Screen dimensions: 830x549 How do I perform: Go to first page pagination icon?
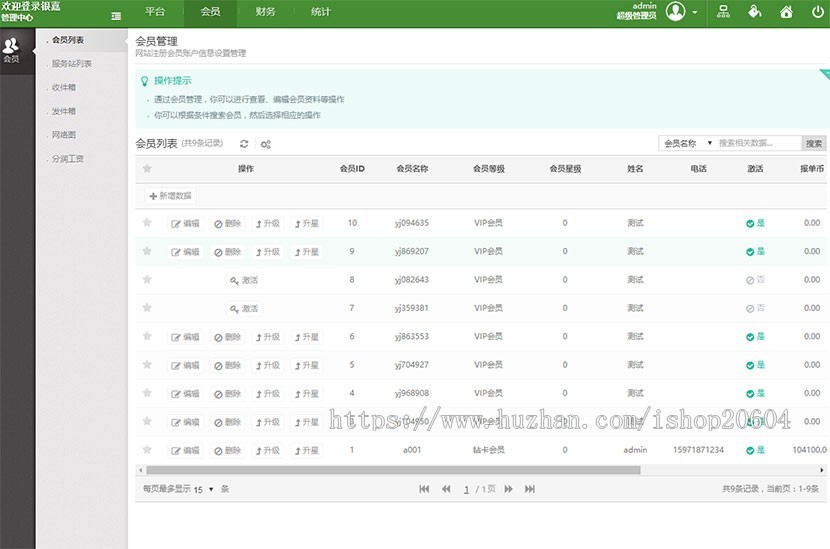tap(424, 489)
